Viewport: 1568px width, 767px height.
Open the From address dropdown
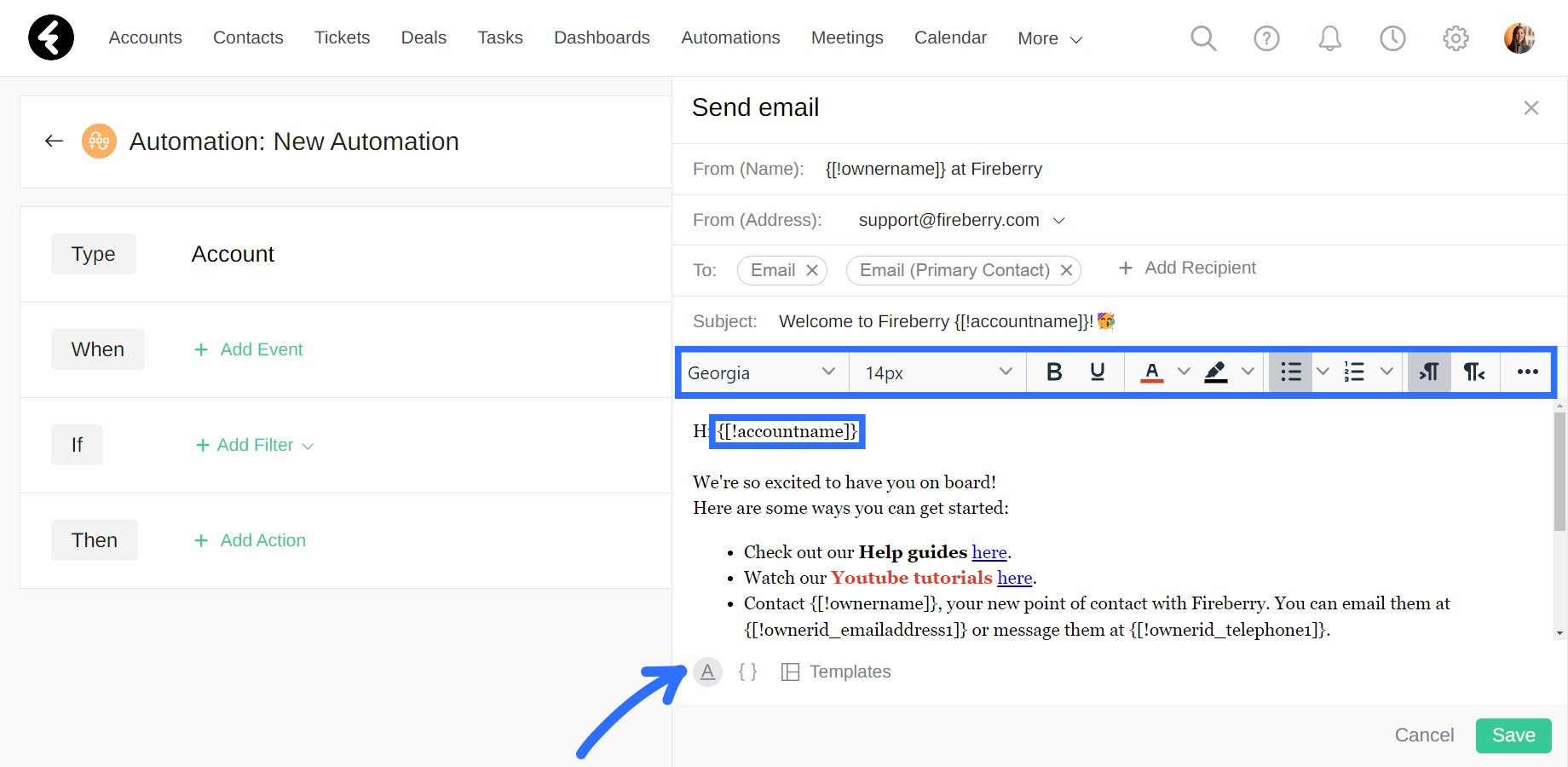pyautogui.click(x=1059, y=221)
